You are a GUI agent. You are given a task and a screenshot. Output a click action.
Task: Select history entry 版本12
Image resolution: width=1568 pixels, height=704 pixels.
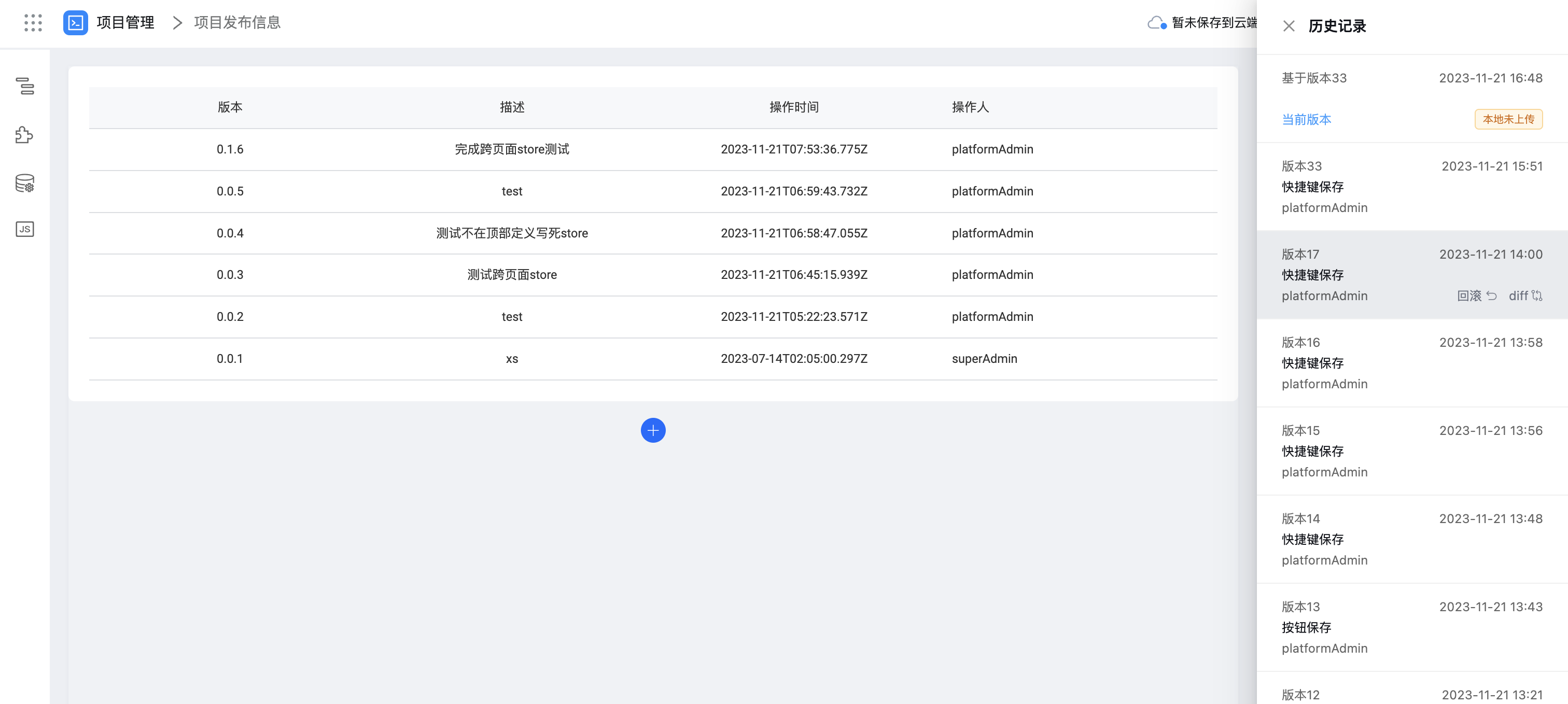(x=1412, y=688)
